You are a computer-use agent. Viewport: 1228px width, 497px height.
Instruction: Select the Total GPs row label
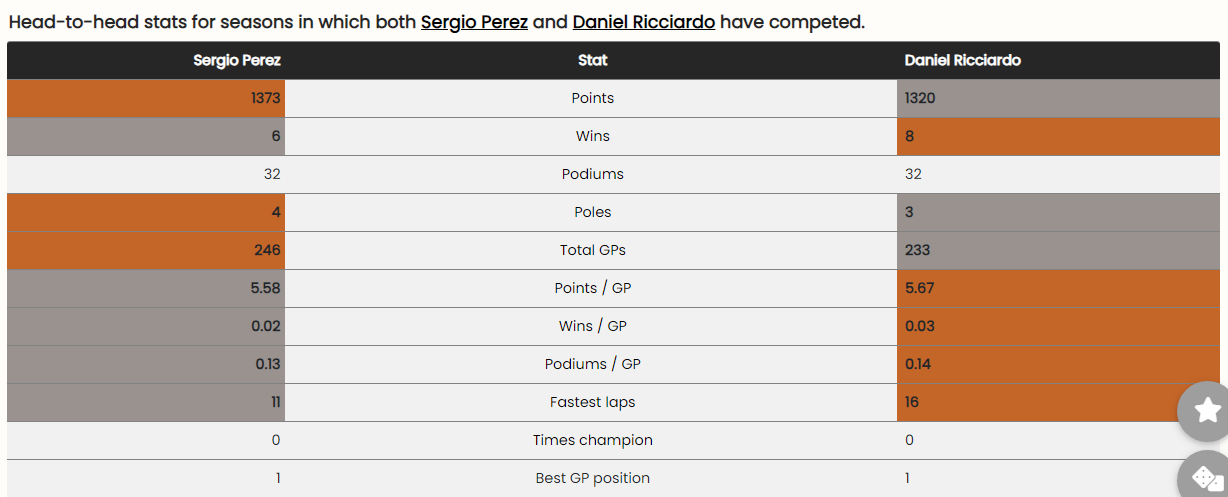pos(592,250)
